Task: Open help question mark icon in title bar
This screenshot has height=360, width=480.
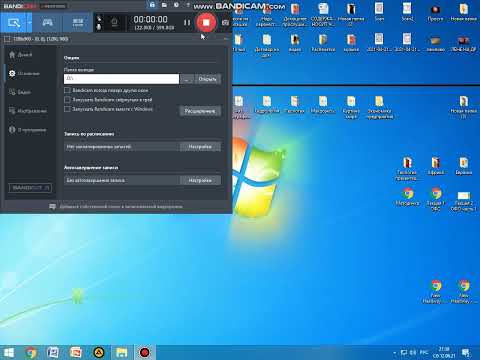Action: coord(188,5)
